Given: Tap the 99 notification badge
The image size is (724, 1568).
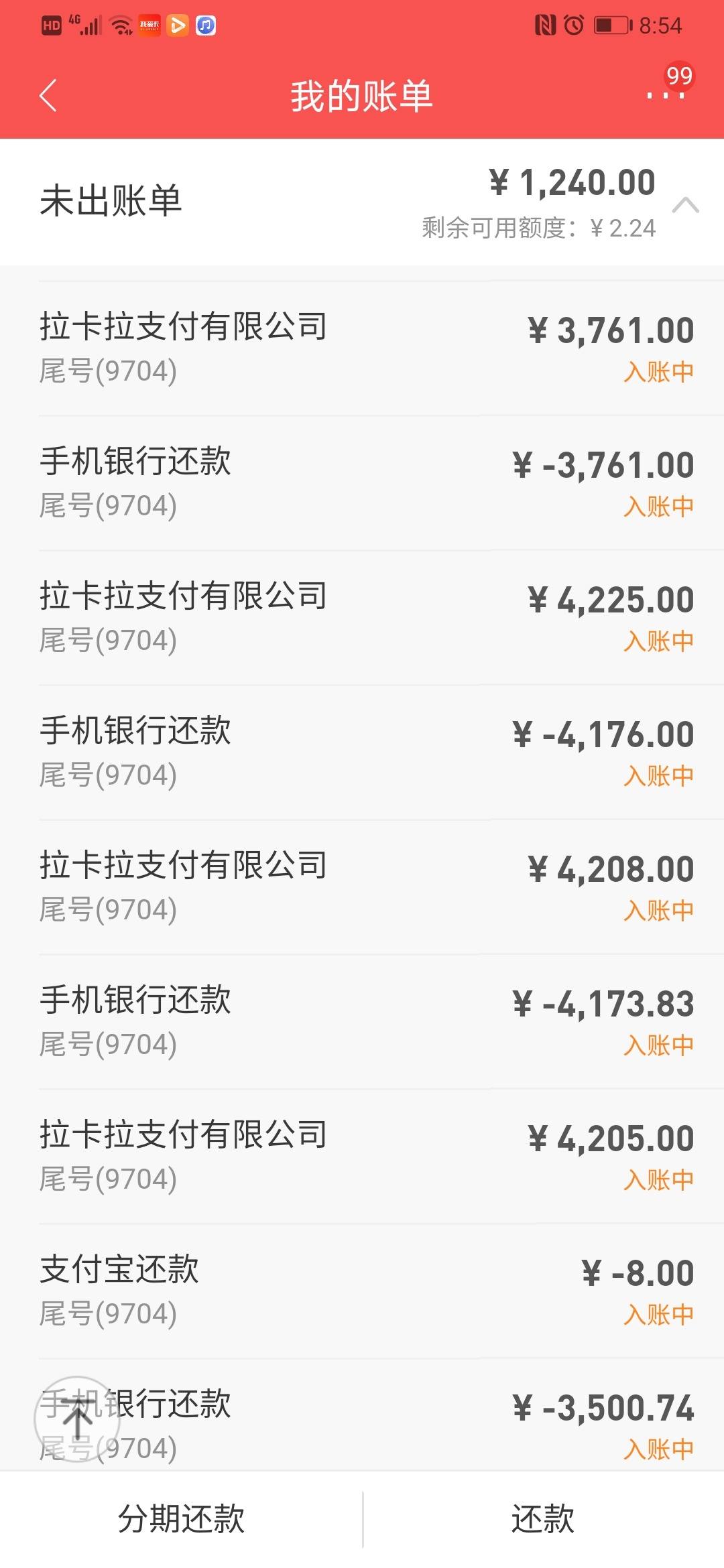Looking at the screenshot, I should (x=678, y=76).
